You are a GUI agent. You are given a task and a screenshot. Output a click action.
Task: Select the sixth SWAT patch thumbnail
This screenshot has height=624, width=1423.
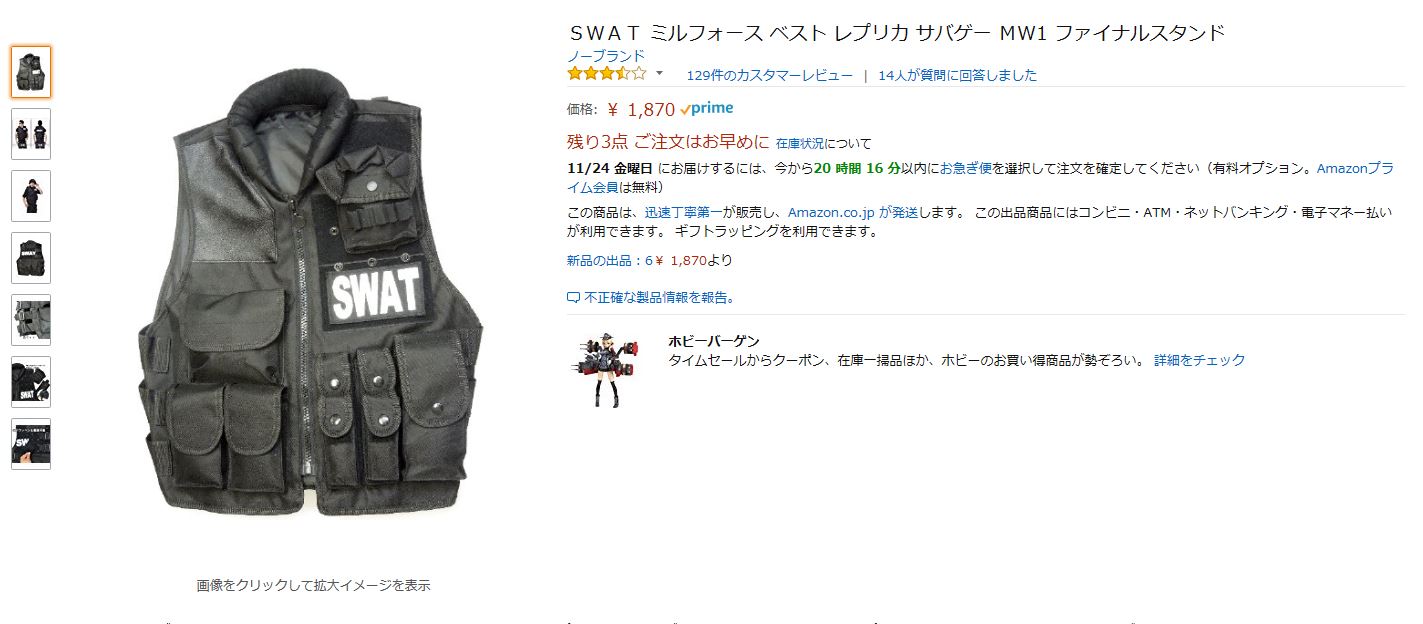tap(31, 382)
